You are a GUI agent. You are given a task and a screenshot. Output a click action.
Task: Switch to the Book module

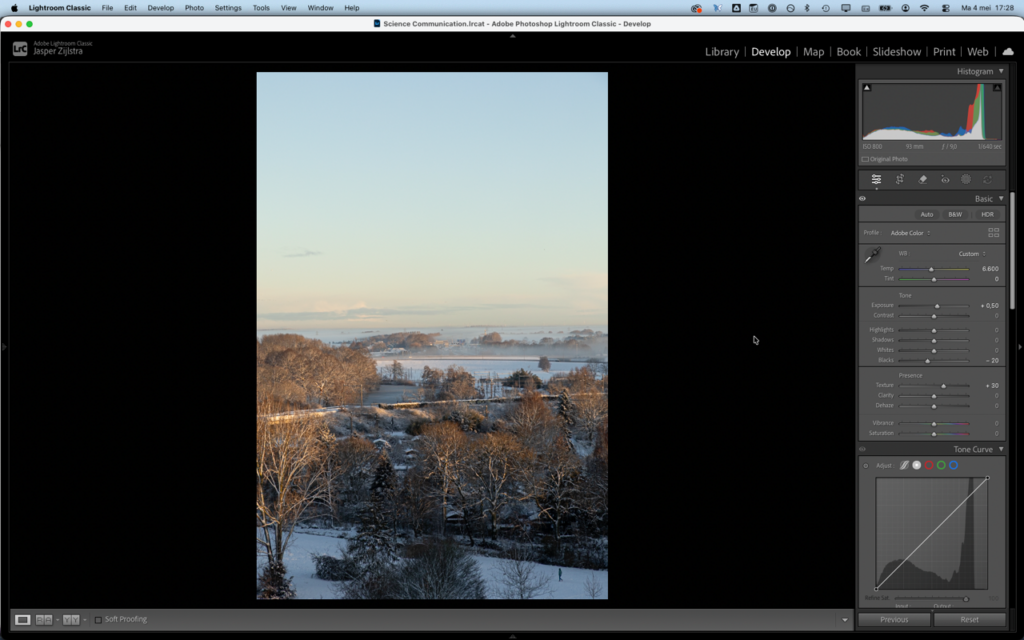click(x=848, y=52)
